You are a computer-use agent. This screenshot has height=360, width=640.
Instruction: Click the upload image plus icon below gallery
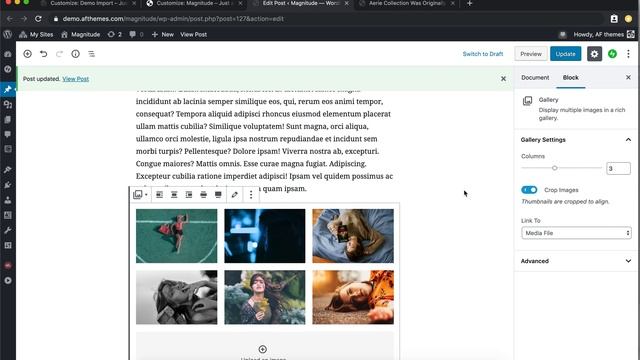262,349
